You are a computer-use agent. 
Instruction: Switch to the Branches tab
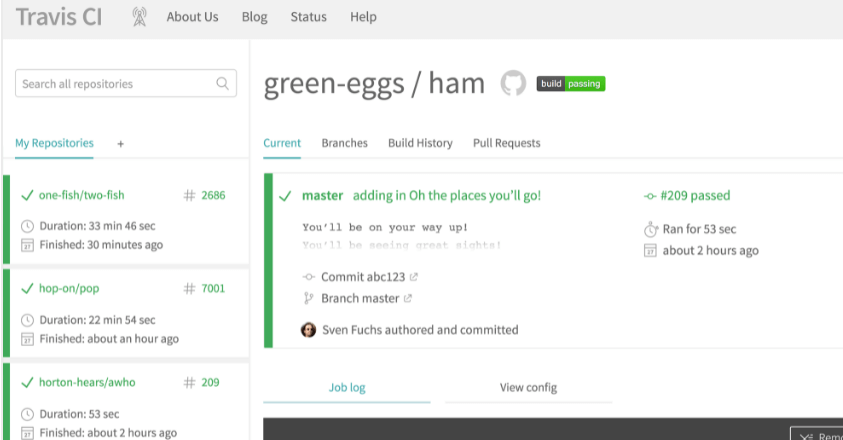click(x=345, y=143)
